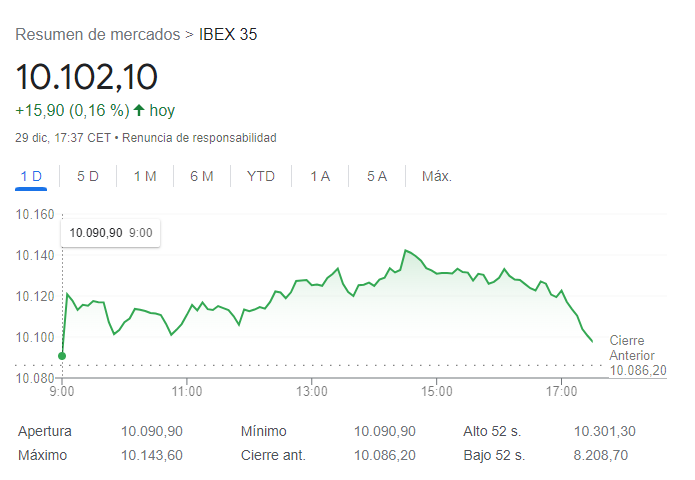Image resolution: width=695 pixels, height=480 pixels.
Task: Click the Alto 52 s. label
Action: (492, 431)
